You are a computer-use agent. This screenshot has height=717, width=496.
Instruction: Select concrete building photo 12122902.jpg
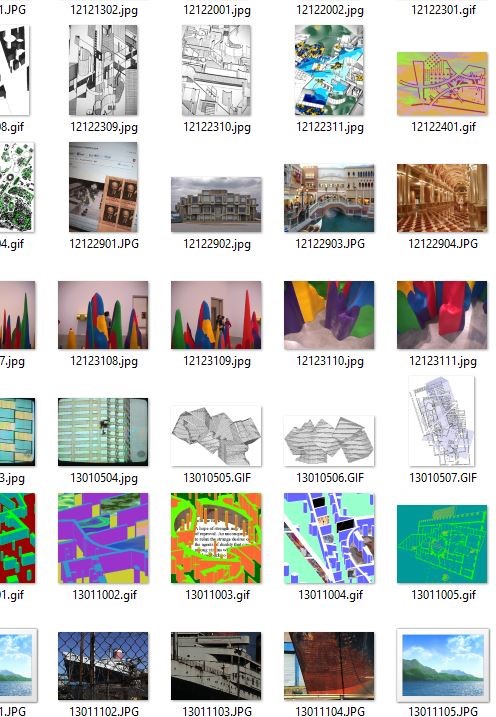pyautogui.click(x=216, y=204)
